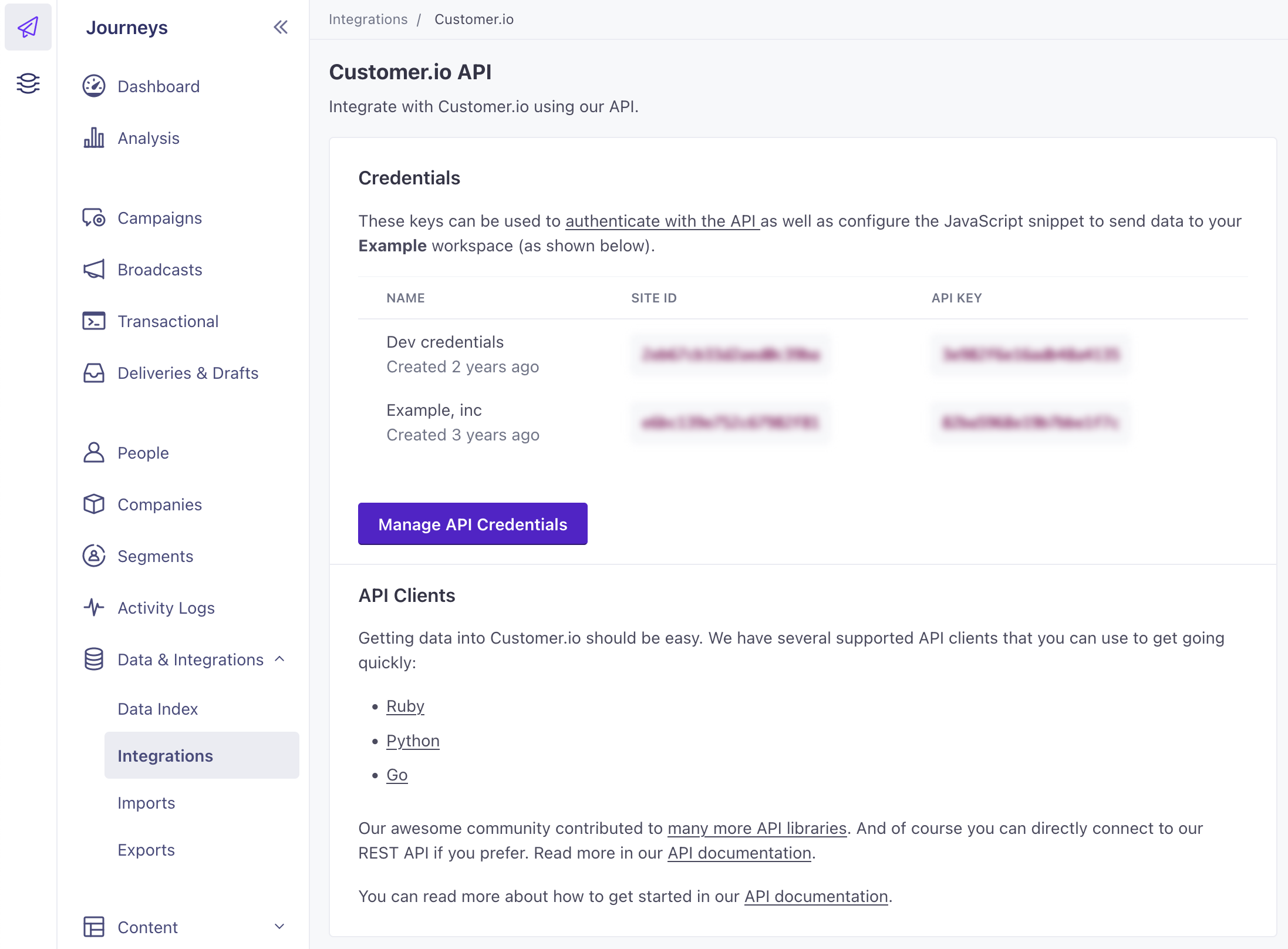Open the authenticate with the API link
Image resolution: width=1288 pixels, height=949 pixels.
click(x=662, y=221)
